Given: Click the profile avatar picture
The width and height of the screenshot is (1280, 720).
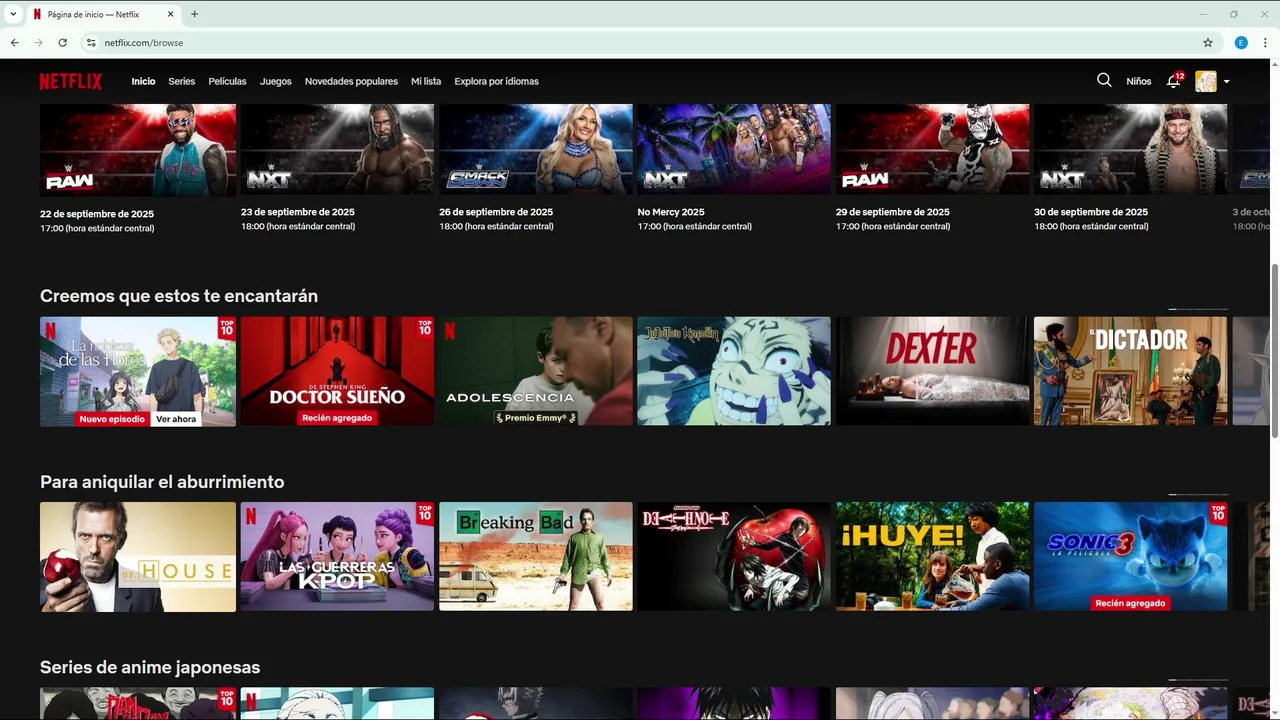Looking at the screenshot, I should 1206,81.
